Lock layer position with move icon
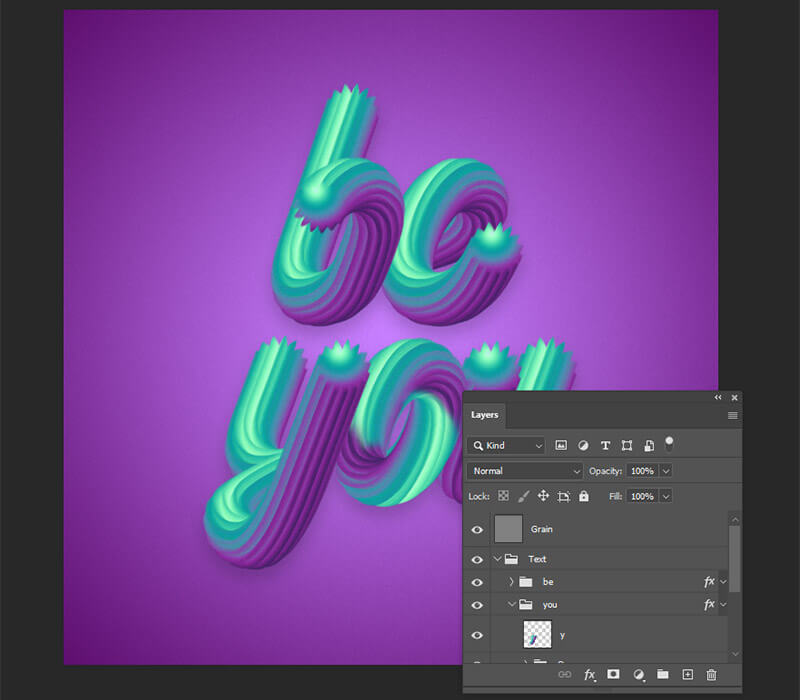This screenshot has height=700, width=800. (x=543, y=496)
